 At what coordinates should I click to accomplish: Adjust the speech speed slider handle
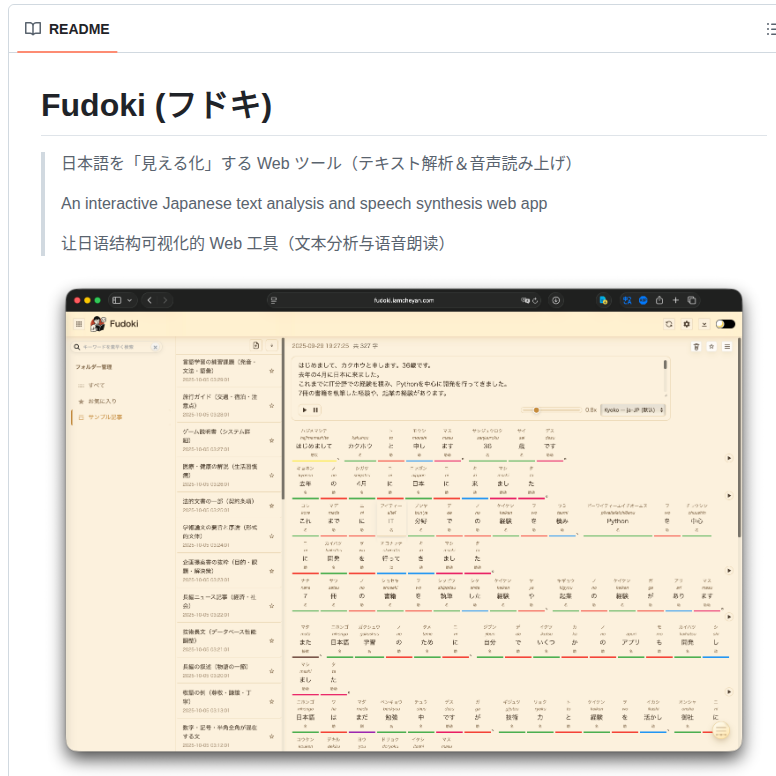click(x=536, y=410)
